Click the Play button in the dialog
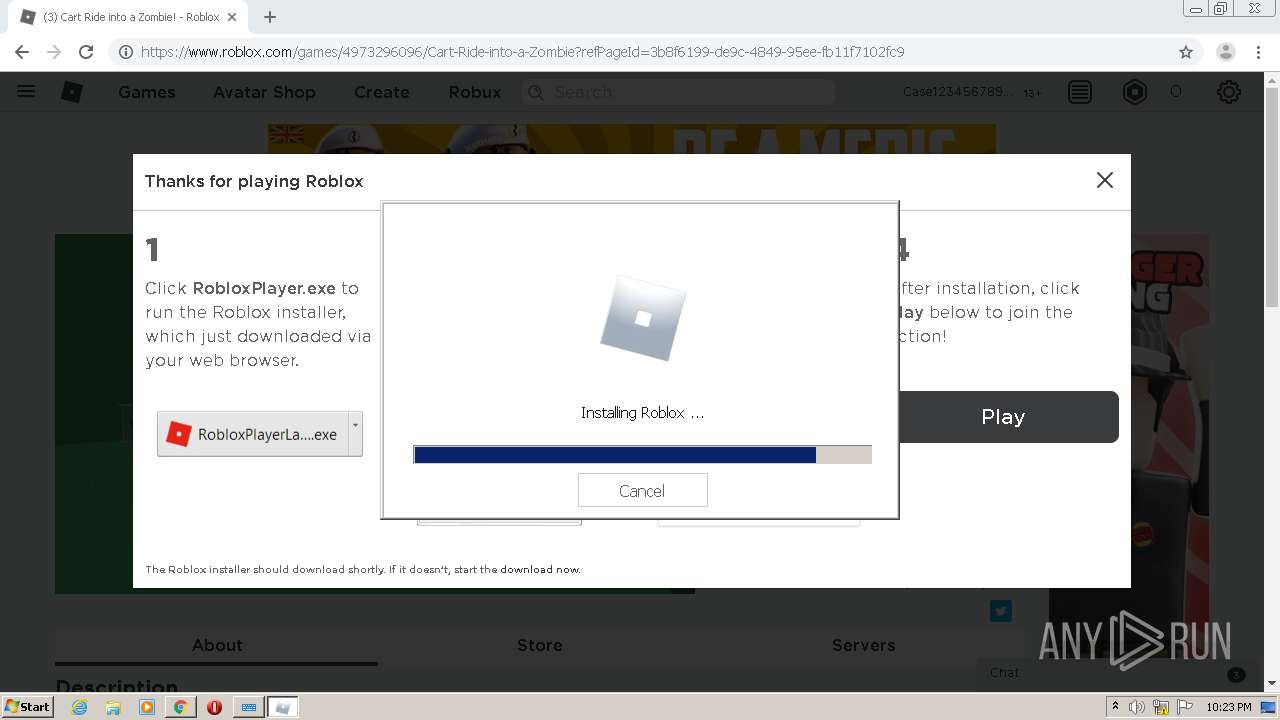Viewport: 1280px width, 720px height. pos(1003,417)
